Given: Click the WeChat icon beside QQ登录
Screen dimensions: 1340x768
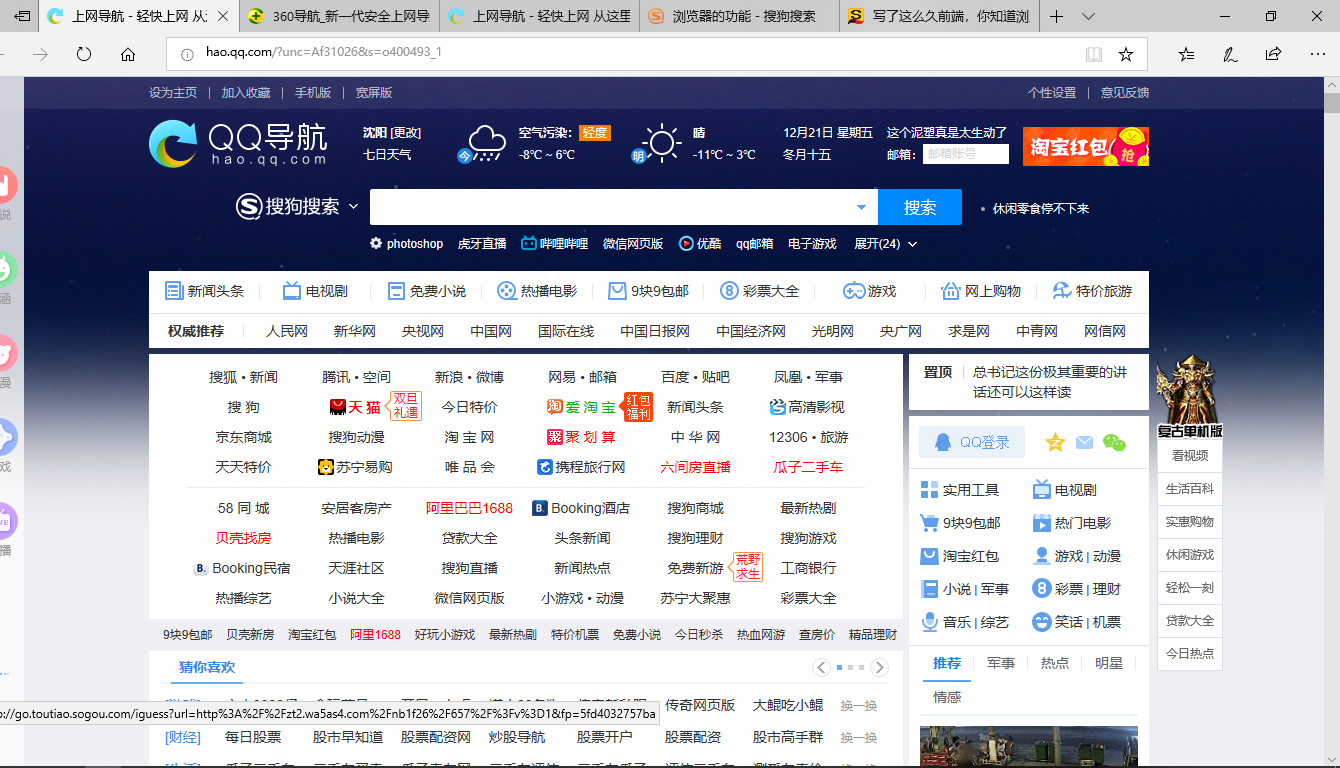Looking at the screenshot, I should coord(1114,442).
